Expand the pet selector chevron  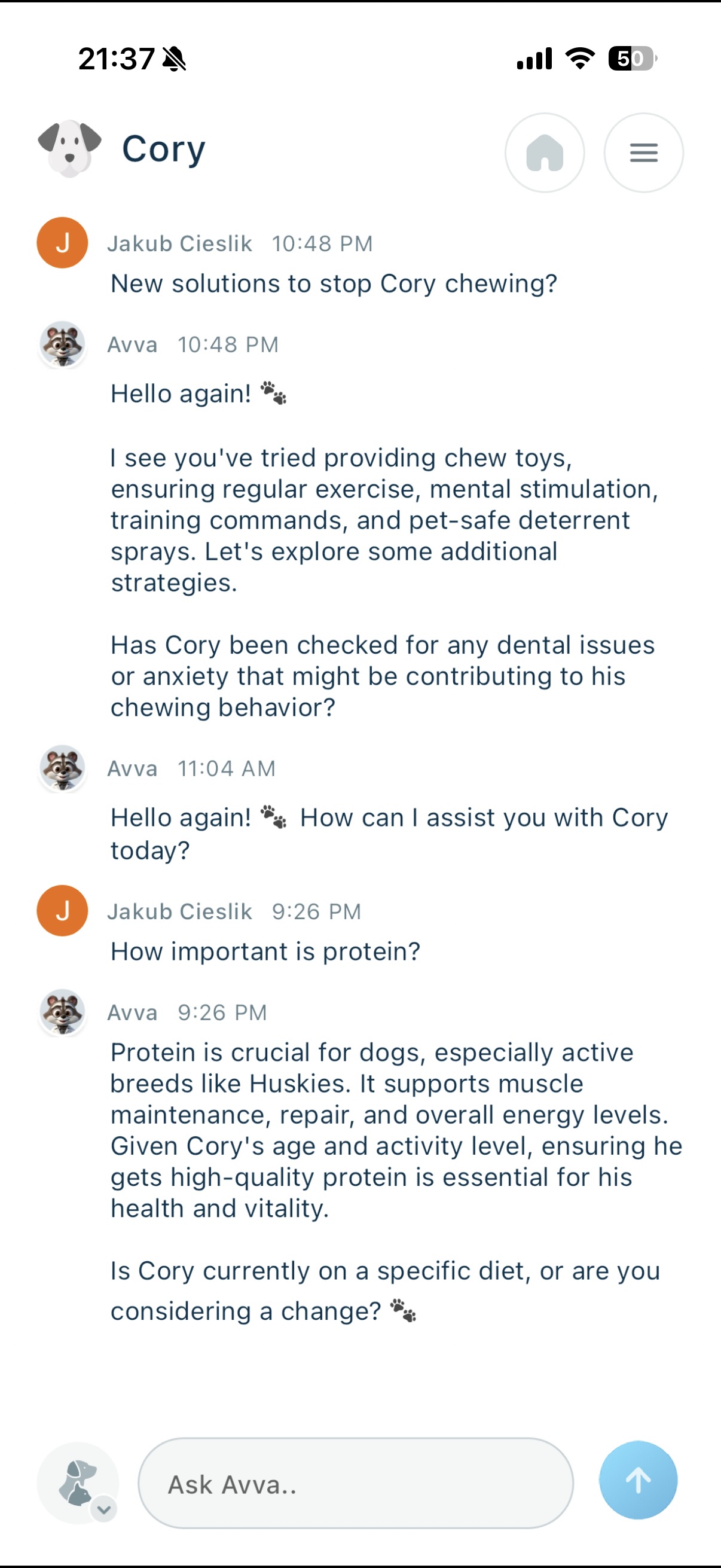coord(105,1509)
